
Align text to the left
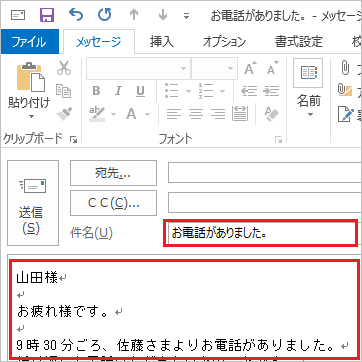coord(173,114)
